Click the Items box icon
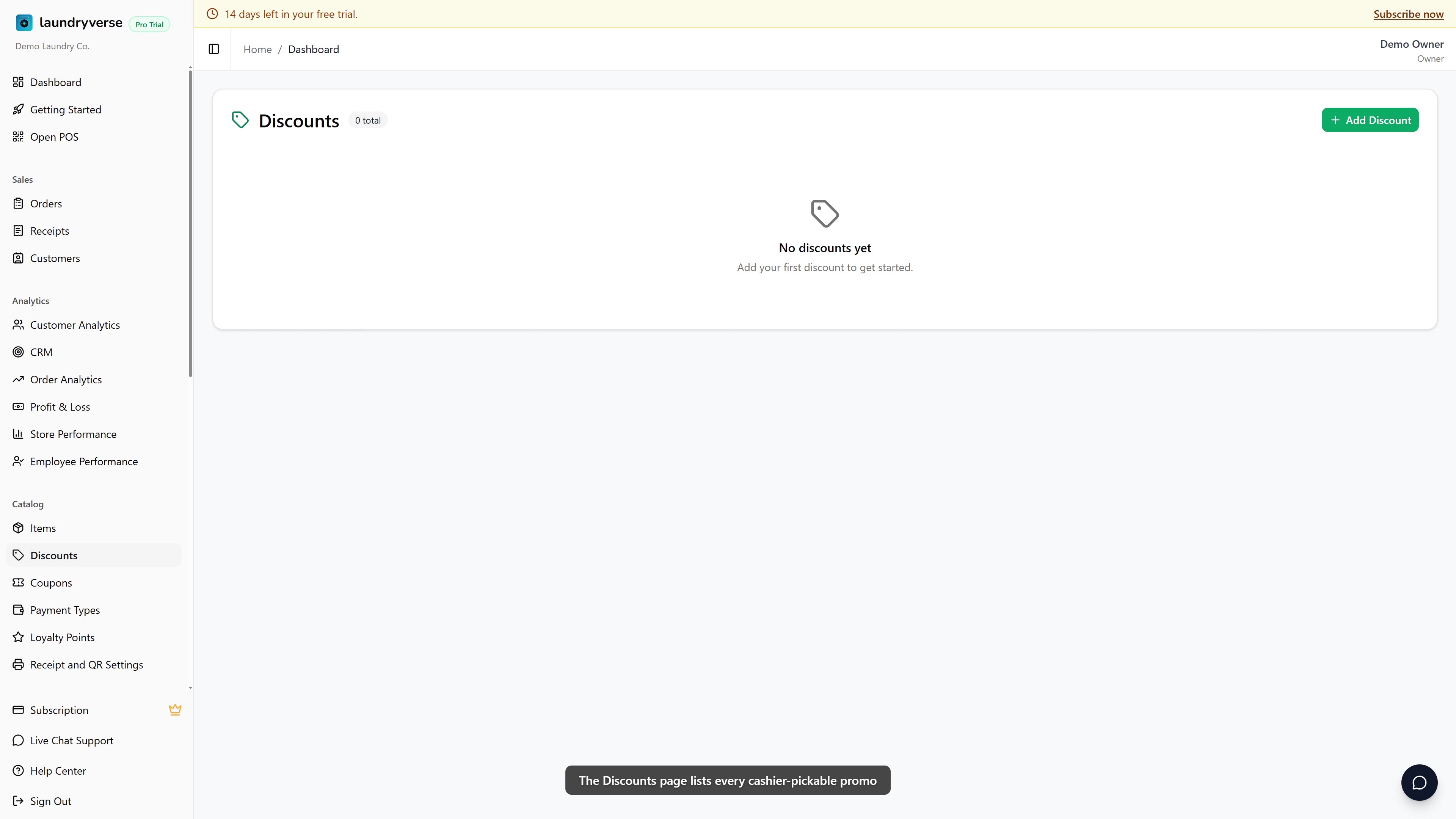 pyautogui.click(x=18, y=529)
